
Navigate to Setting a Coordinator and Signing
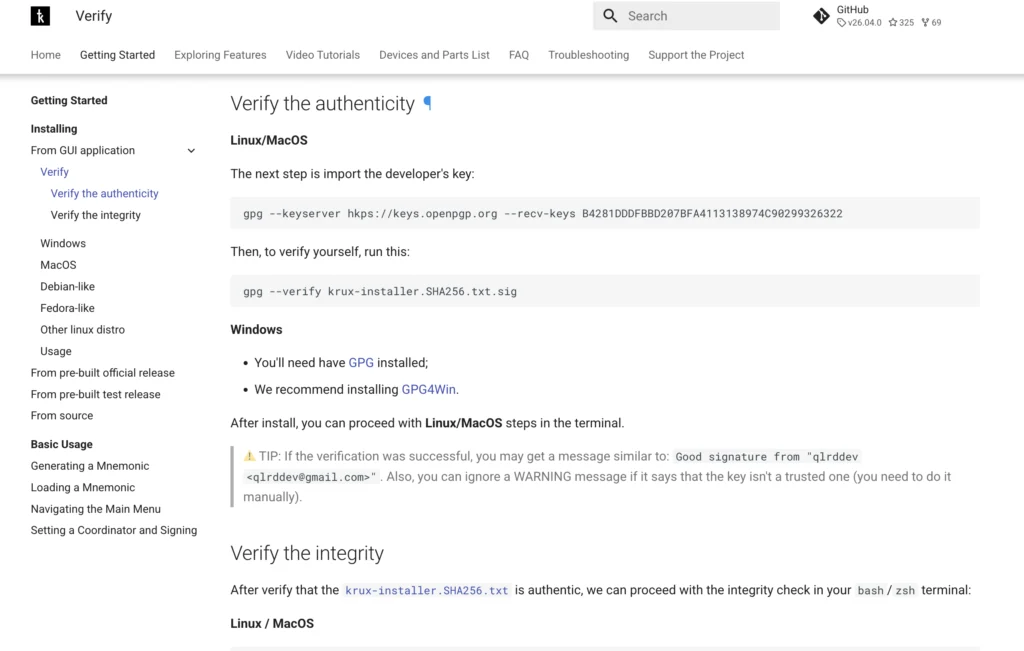click(113, 530)
